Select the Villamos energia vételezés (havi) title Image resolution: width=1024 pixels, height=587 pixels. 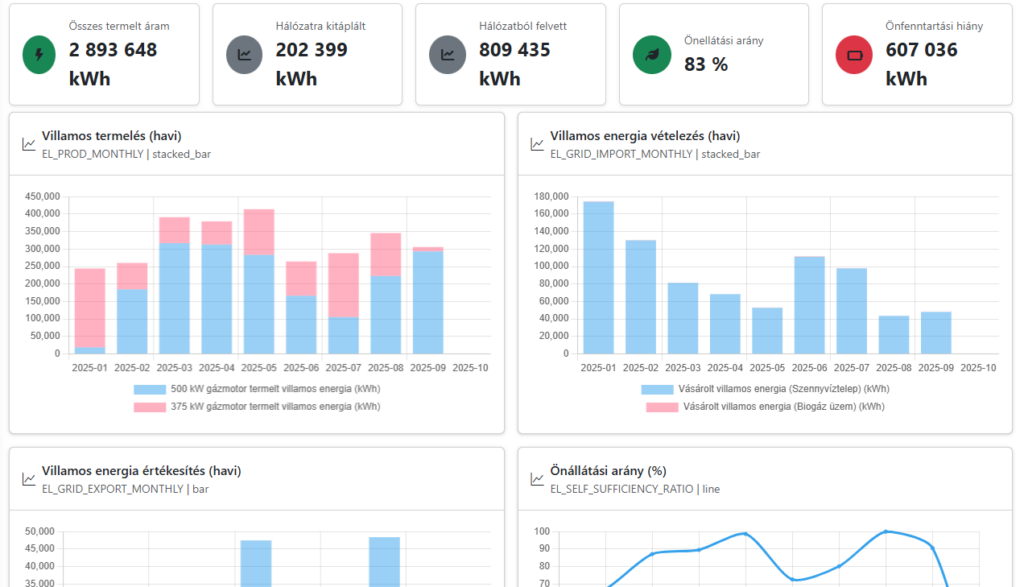(644, 136)
